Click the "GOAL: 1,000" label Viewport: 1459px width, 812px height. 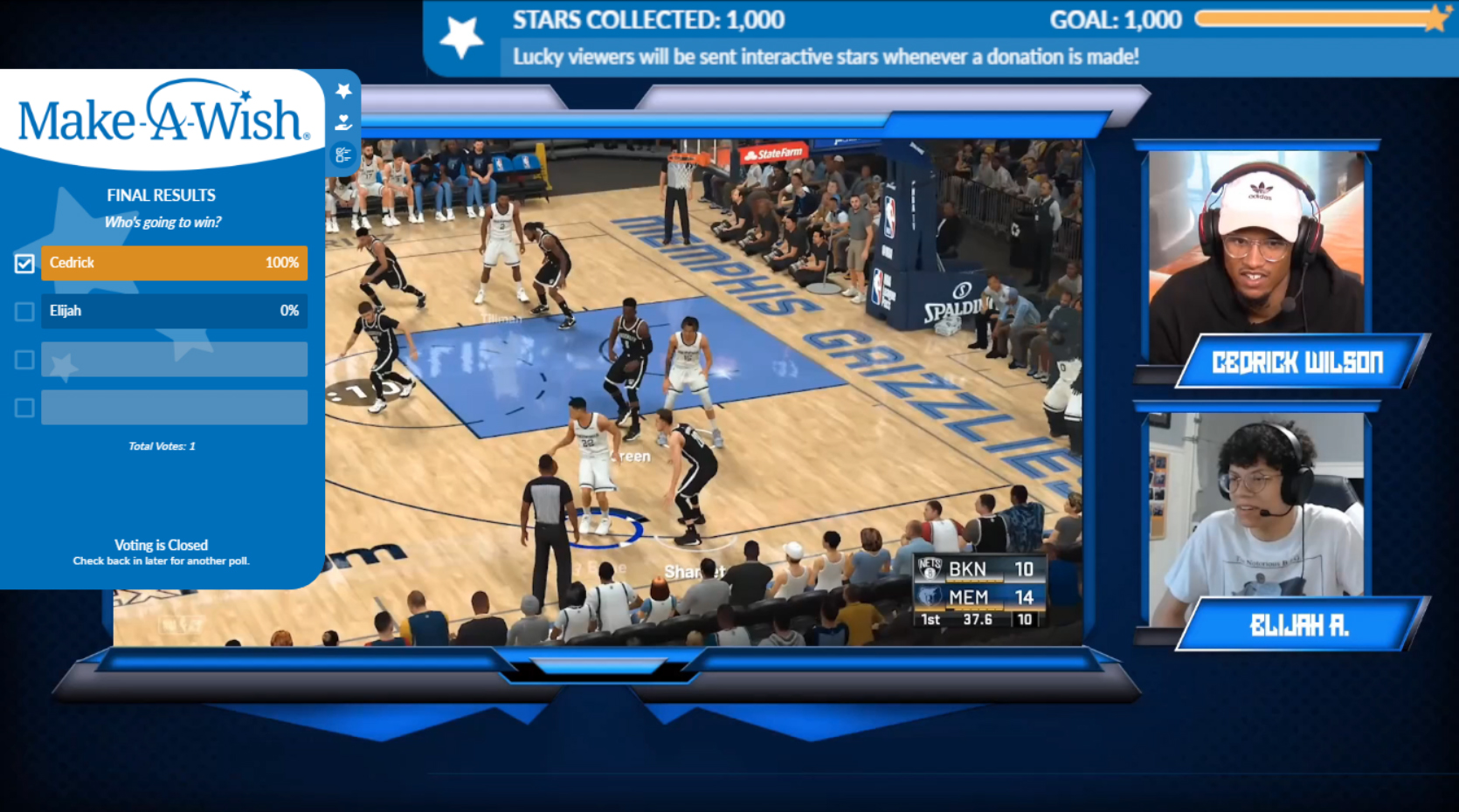pyautogui.click(x=1116, y=20)
